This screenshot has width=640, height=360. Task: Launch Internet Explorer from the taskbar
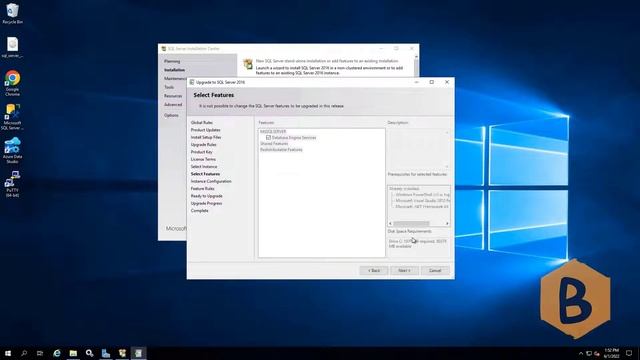coord(57,353)
